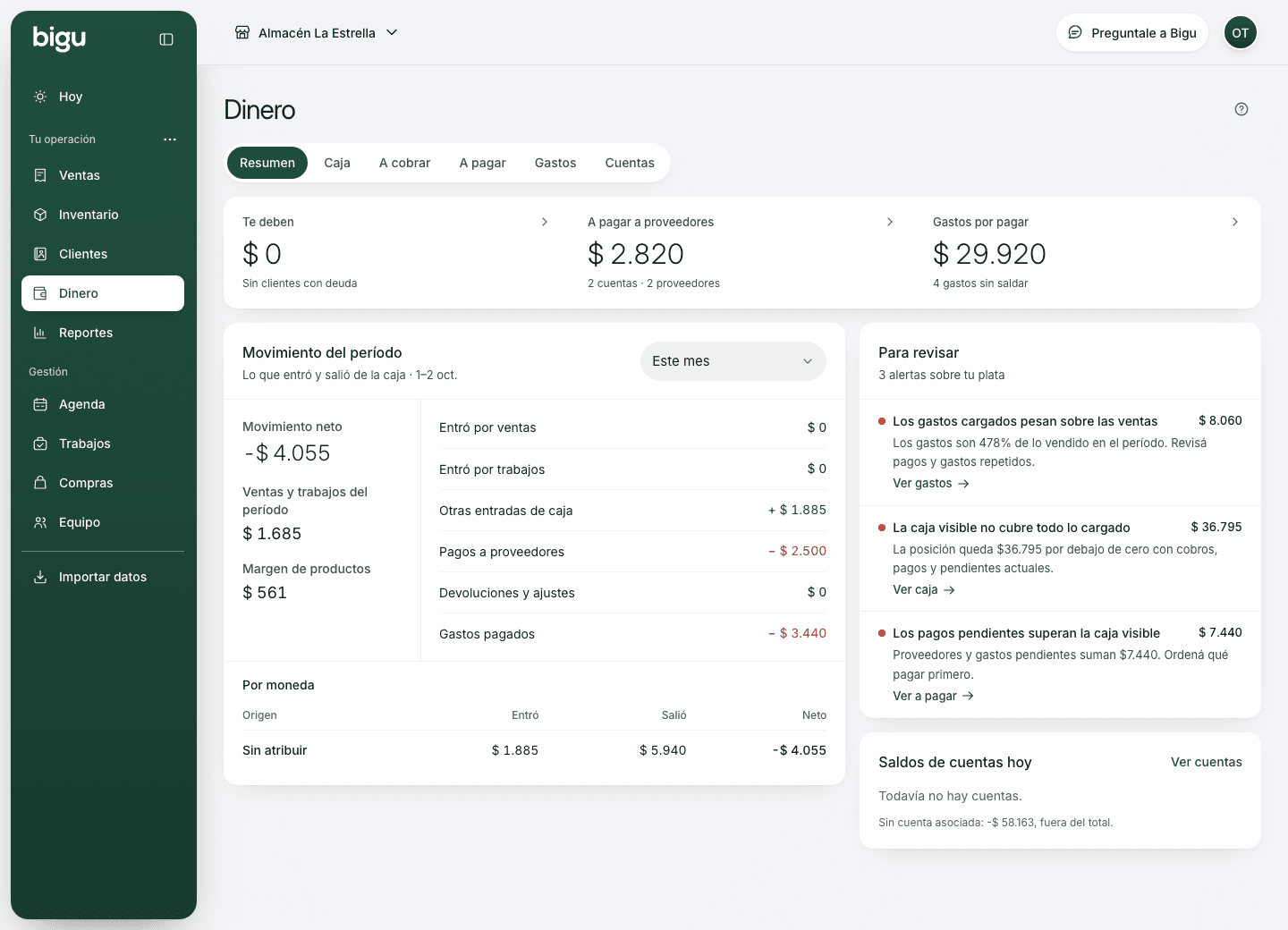Click the Compras shopping bag icon
Screen dimensions: 1288x930
[x=40, y=483]
